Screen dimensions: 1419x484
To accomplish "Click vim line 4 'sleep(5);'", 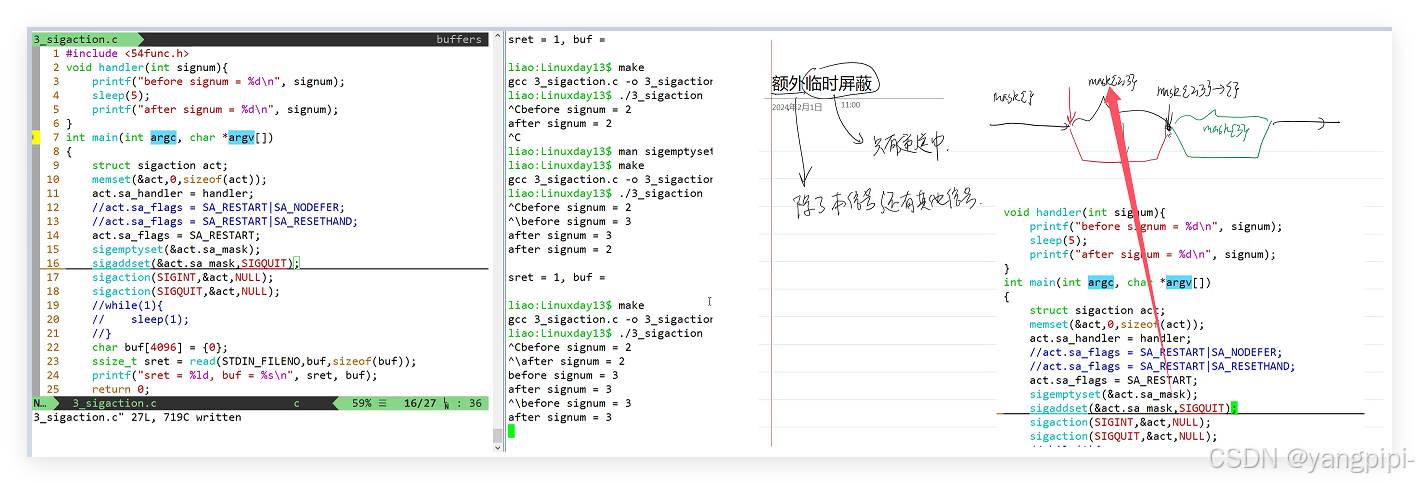I will (x=121, y=96).
